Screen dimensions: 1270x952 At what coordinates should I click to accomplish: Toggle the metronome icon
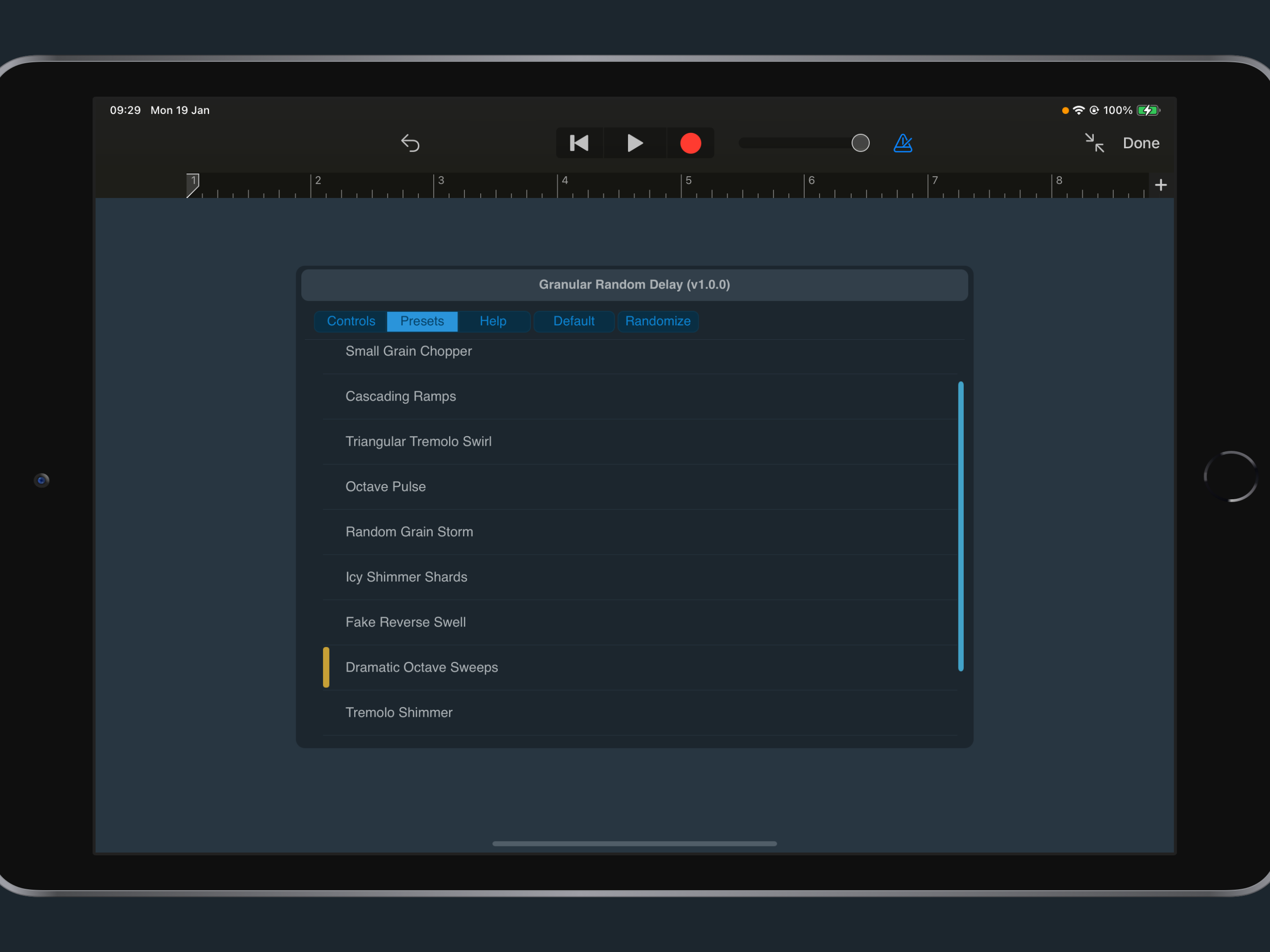point(903,143)
